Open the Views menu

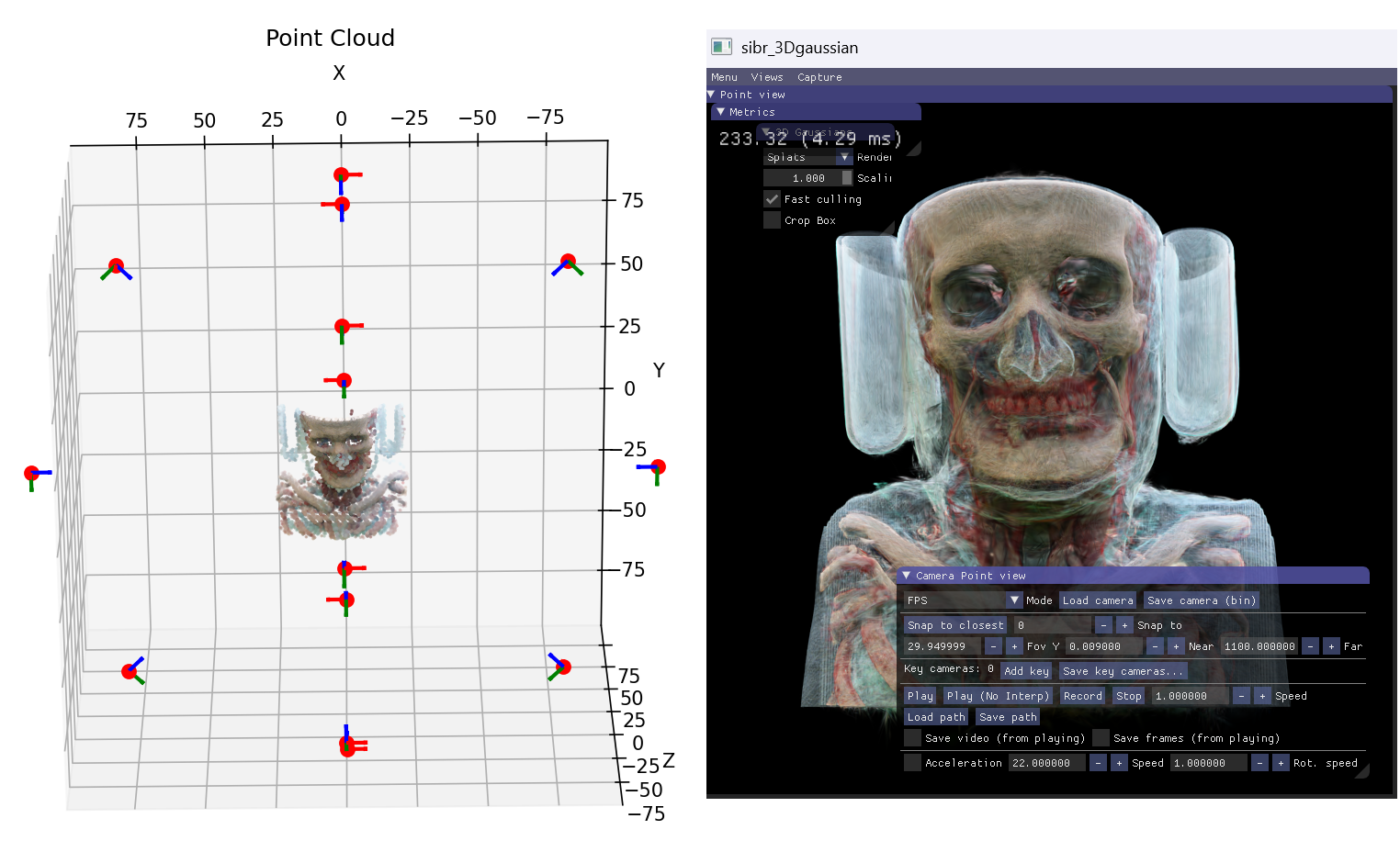pos(766,77)
